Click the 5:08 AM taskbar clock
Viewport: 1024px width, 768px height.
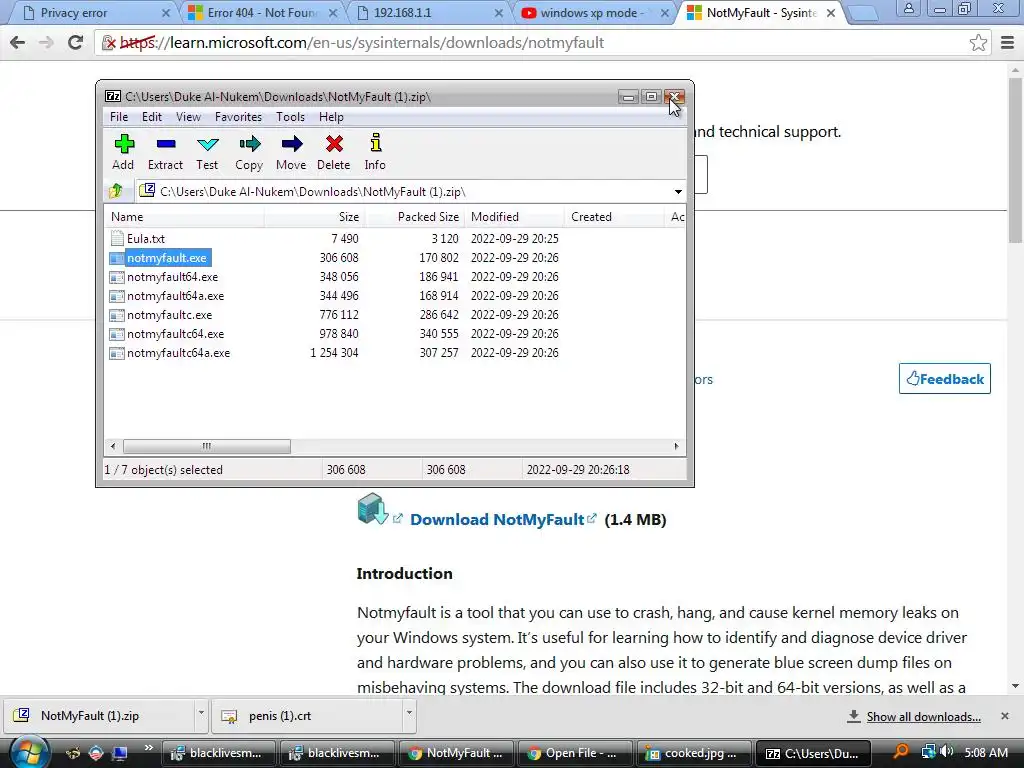[x=986, y=752]
